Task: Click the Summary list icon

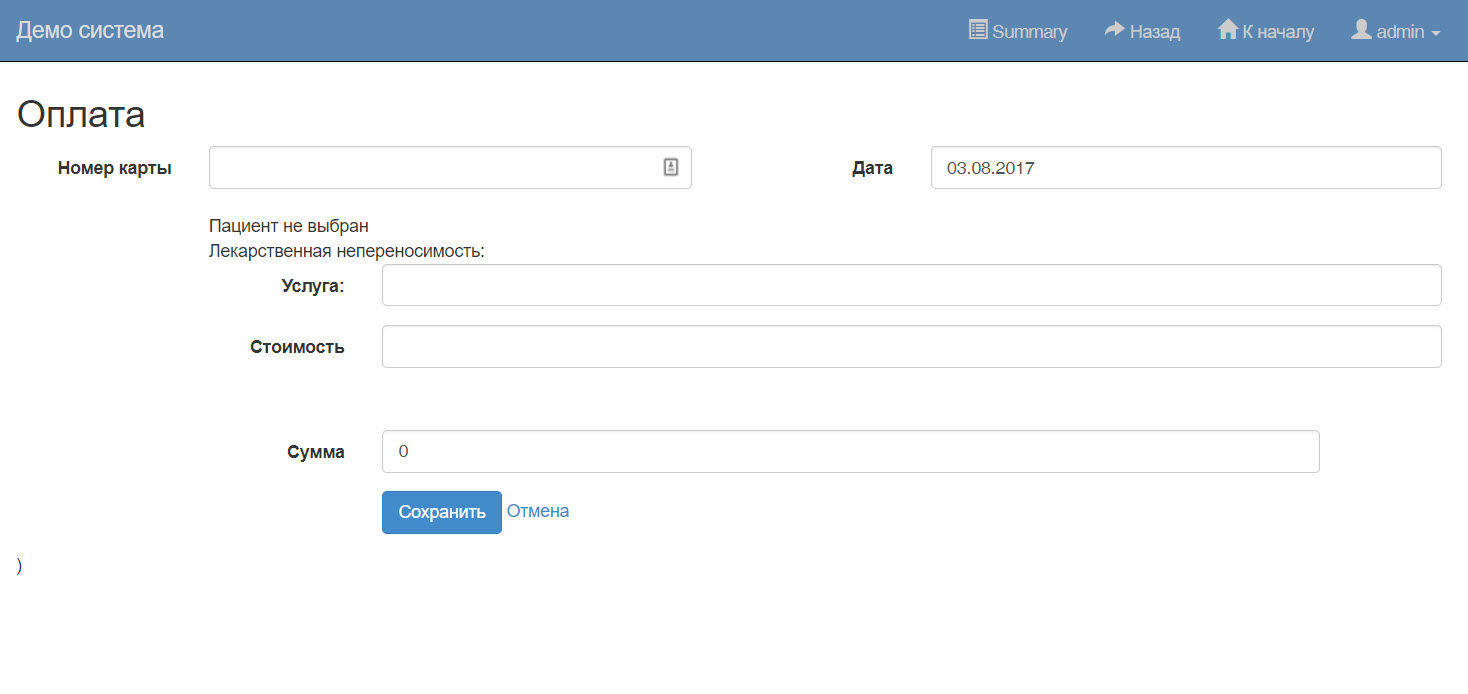Action: (978, 30)
